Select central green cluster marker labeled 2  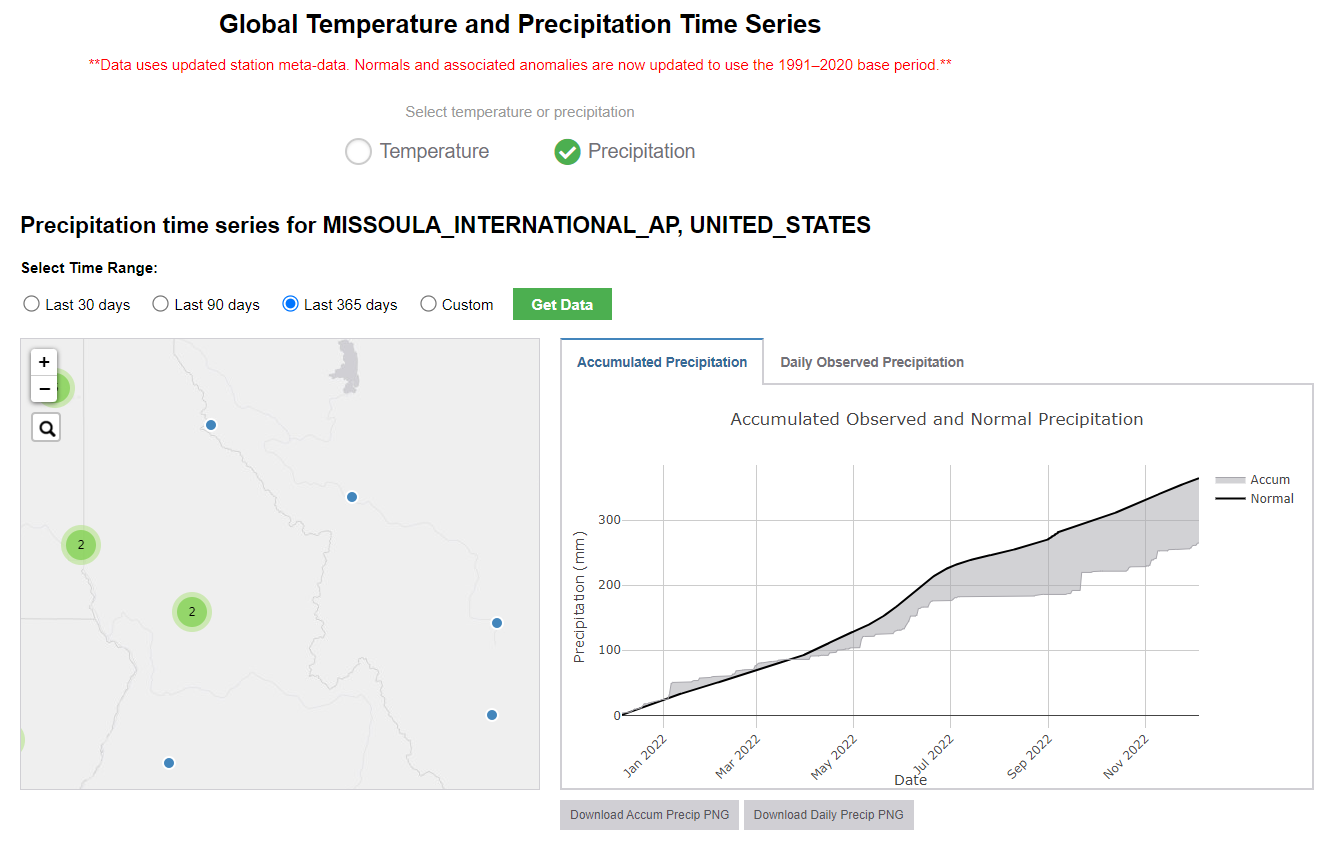click(x=191, y=611)
